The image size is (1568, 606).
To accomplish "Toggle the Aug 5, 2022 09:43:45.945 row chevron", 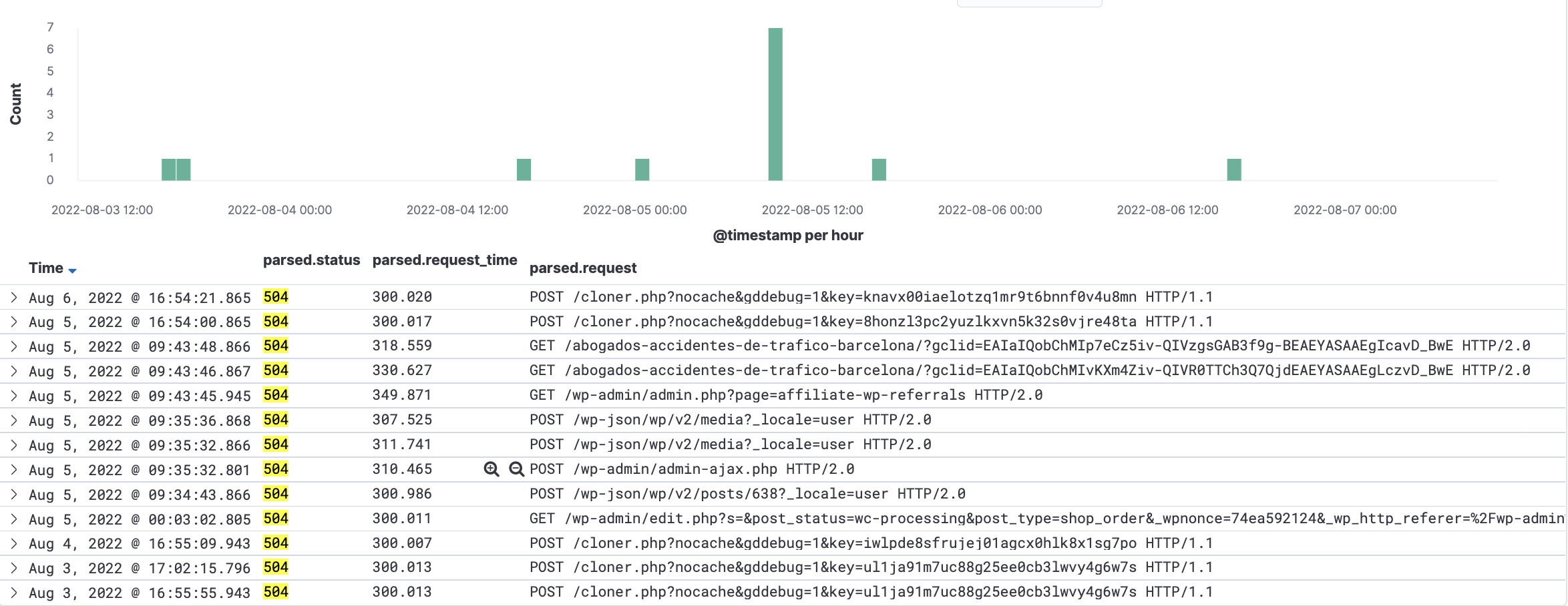I will (14, 396).
